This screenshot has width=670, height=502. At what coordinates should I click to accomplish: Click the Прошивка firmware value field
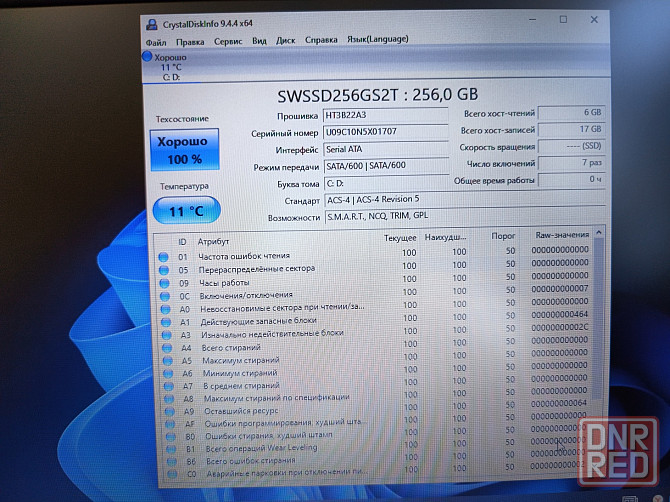(386, 115)
